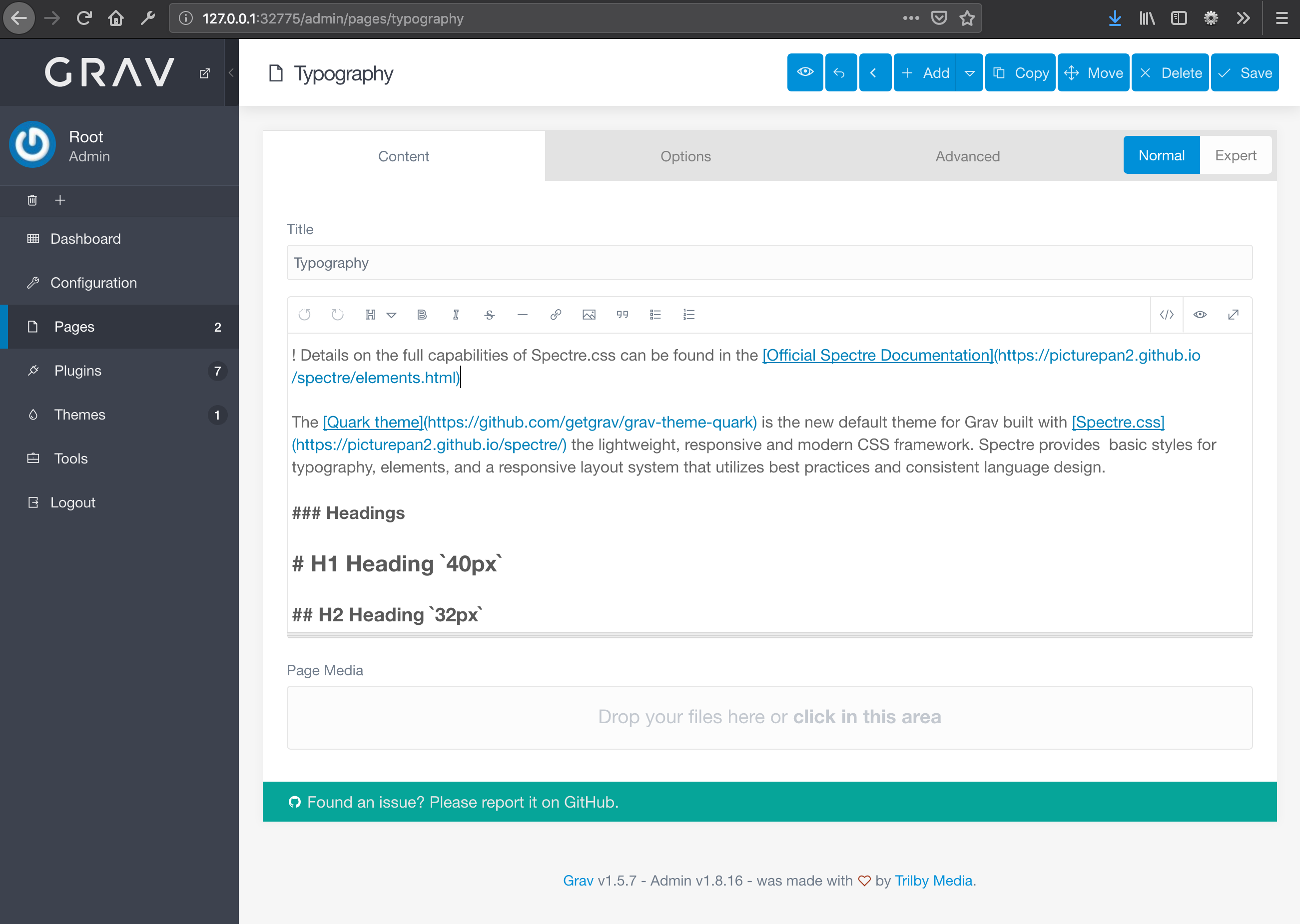Screen dimensions: 1300x924
Task: Select Normal editing mode
Action: (1161, 155)
